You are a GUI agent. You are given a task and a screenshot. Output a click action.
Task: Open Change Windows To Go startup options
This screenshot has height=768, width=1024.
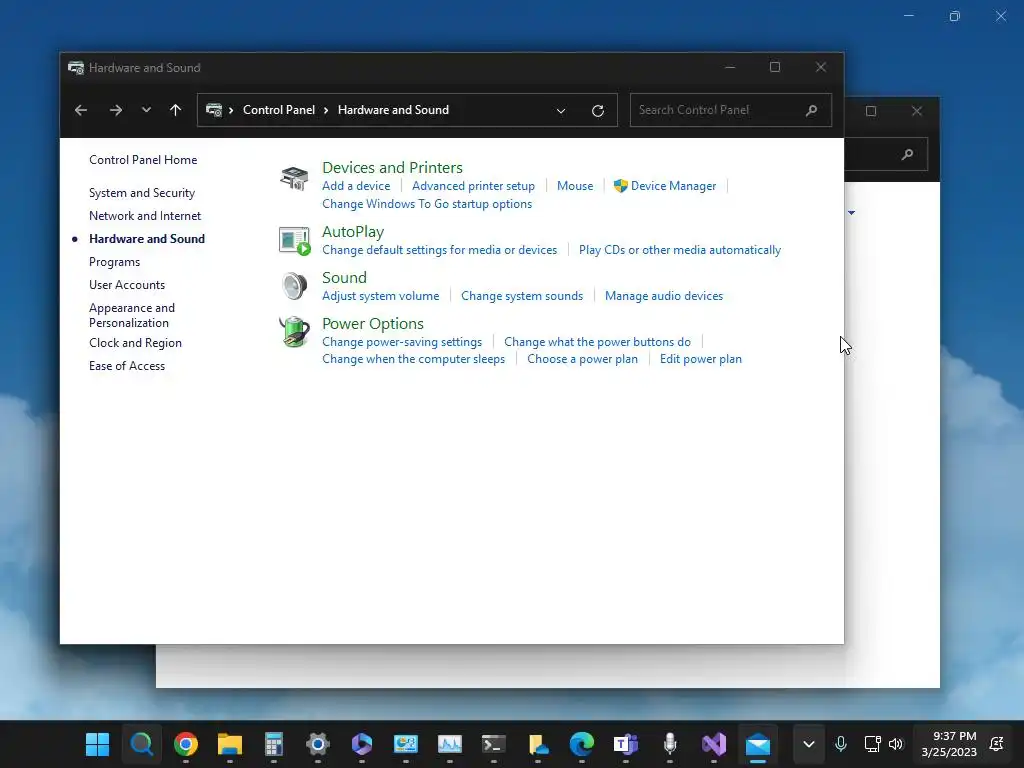tap(427, 204)
